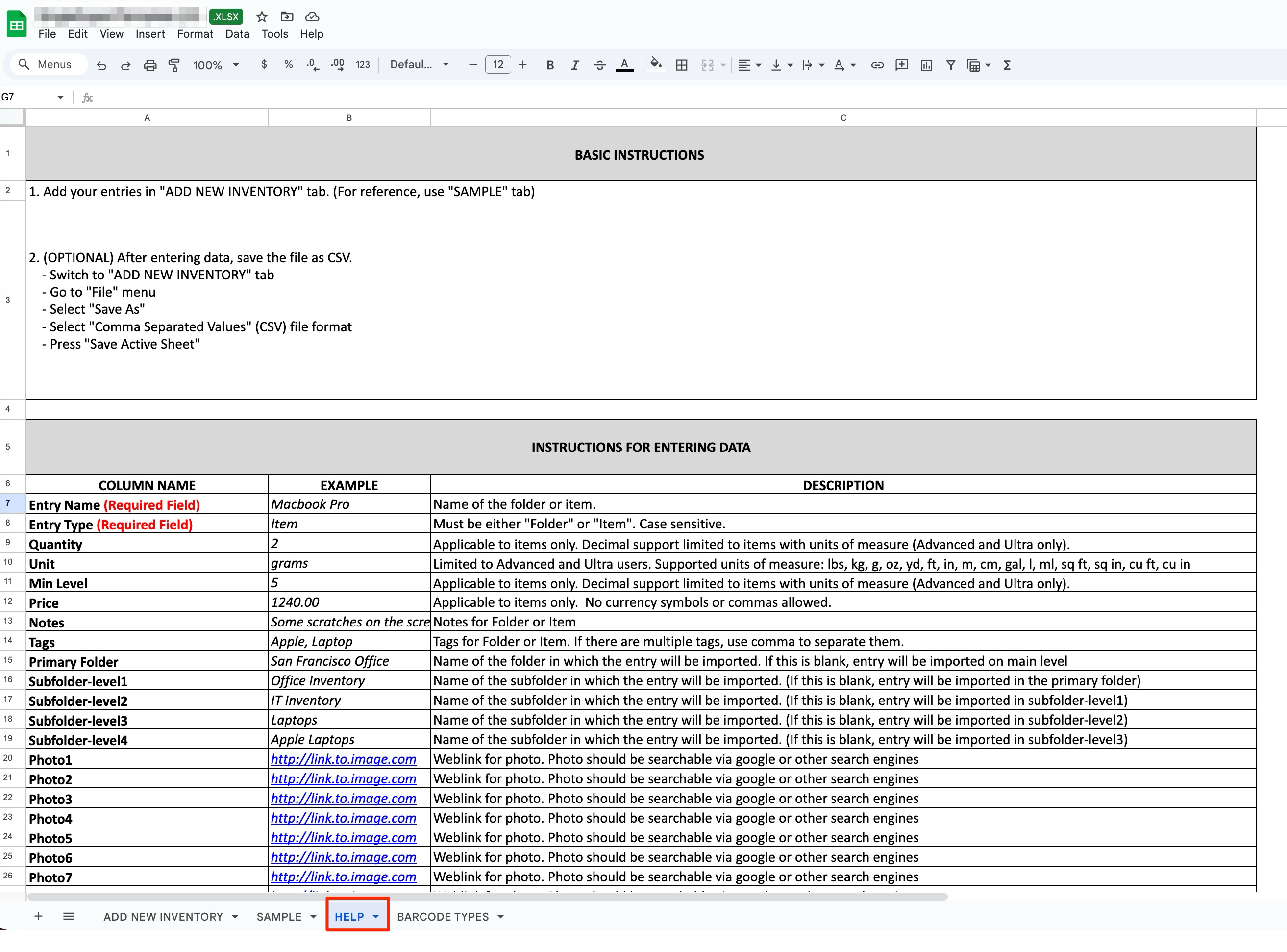Toggle strikethrough formatting
The height and width of the screenshot is (952, 1287).
tap(599, 65)
